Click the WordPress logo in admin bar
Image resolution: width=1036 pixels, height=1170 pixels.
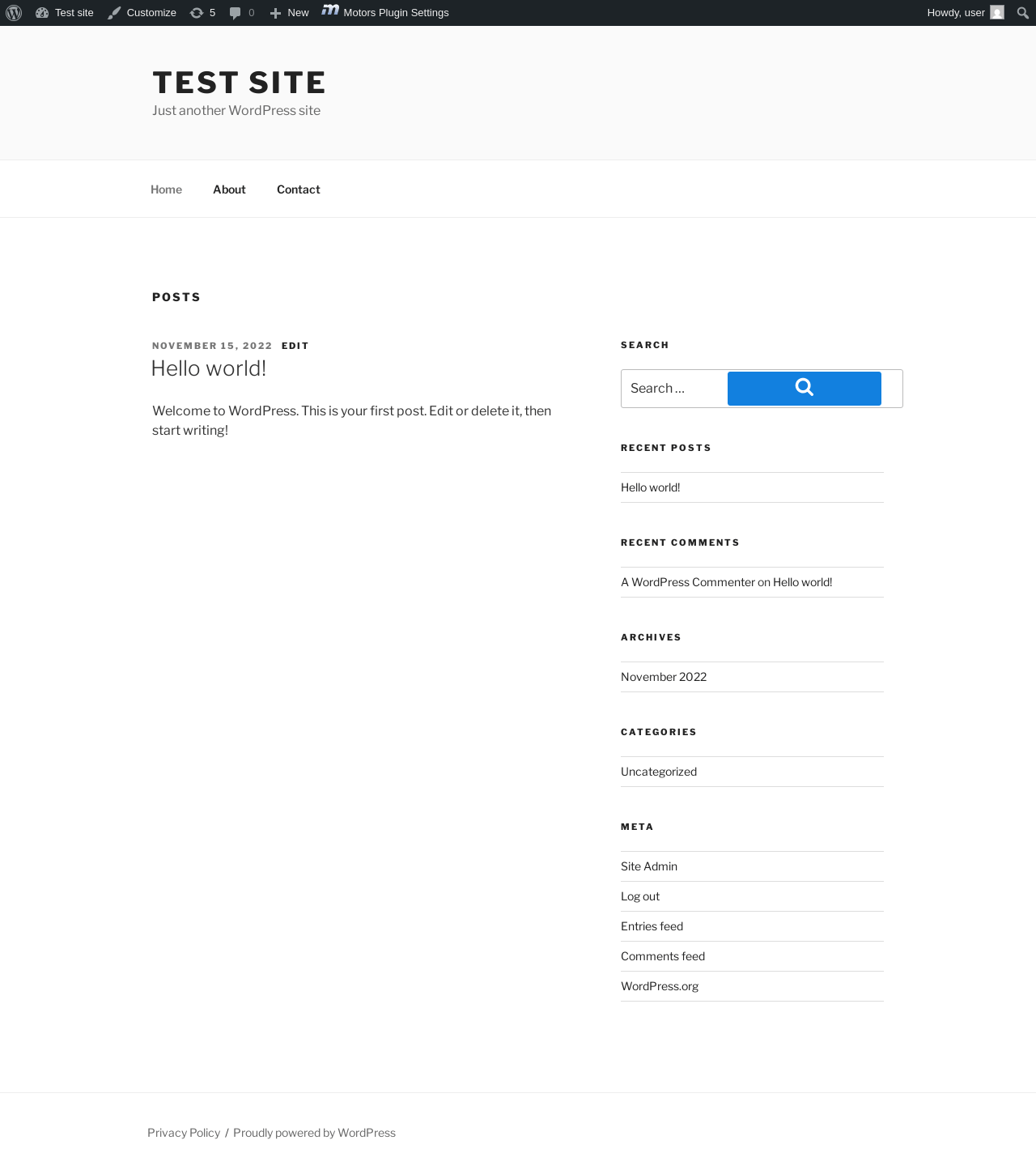tap(14, 13)
